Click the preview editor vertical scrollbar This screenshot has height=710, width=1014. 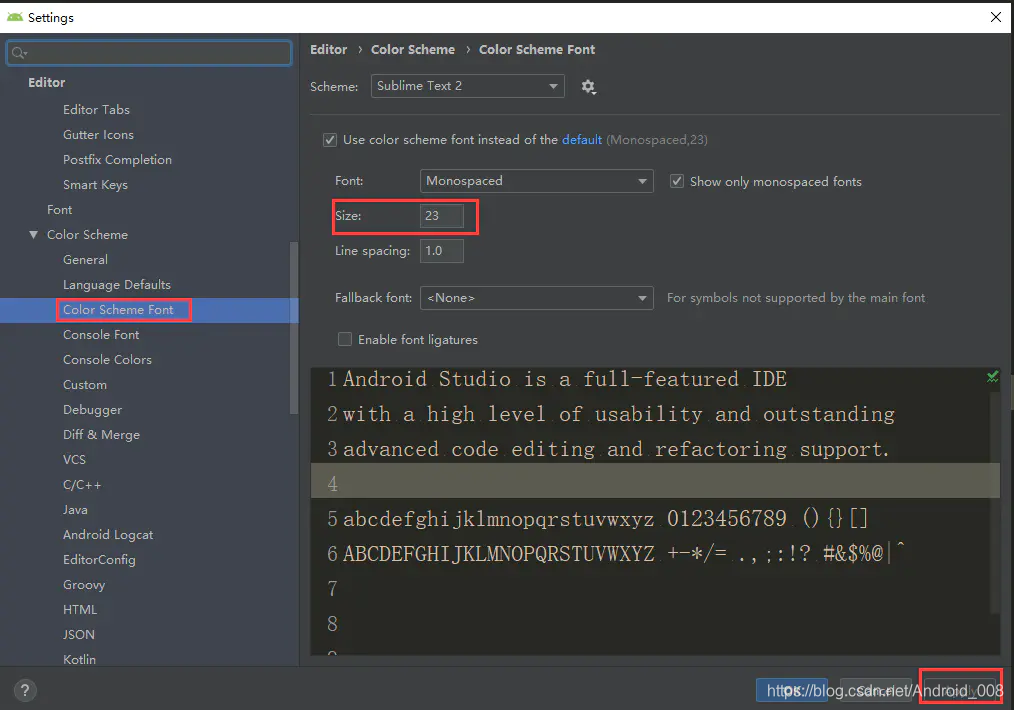(x=995, y=501)
